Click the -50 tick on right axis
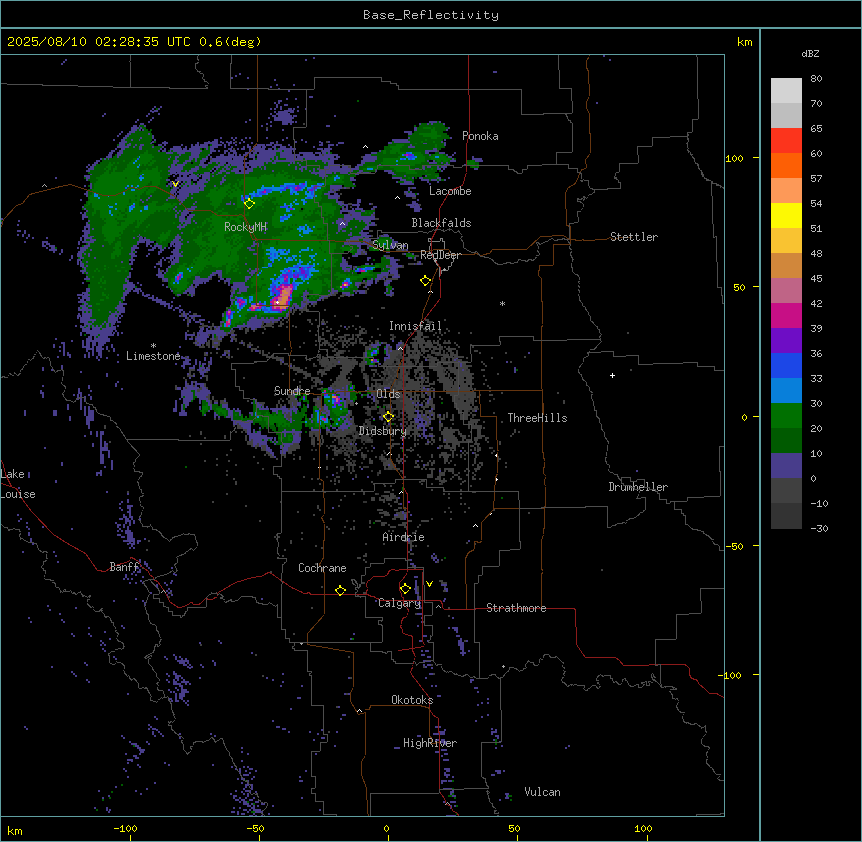The width and height of the screenshot is (862, 842). point(734,546)
